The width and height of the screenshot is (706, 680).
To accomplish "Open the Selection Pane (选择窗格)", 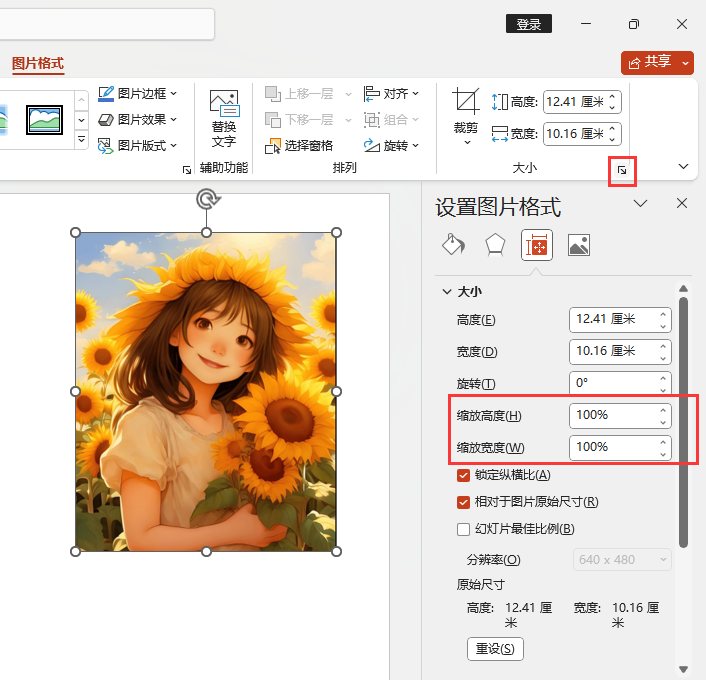I will point(299,146).
